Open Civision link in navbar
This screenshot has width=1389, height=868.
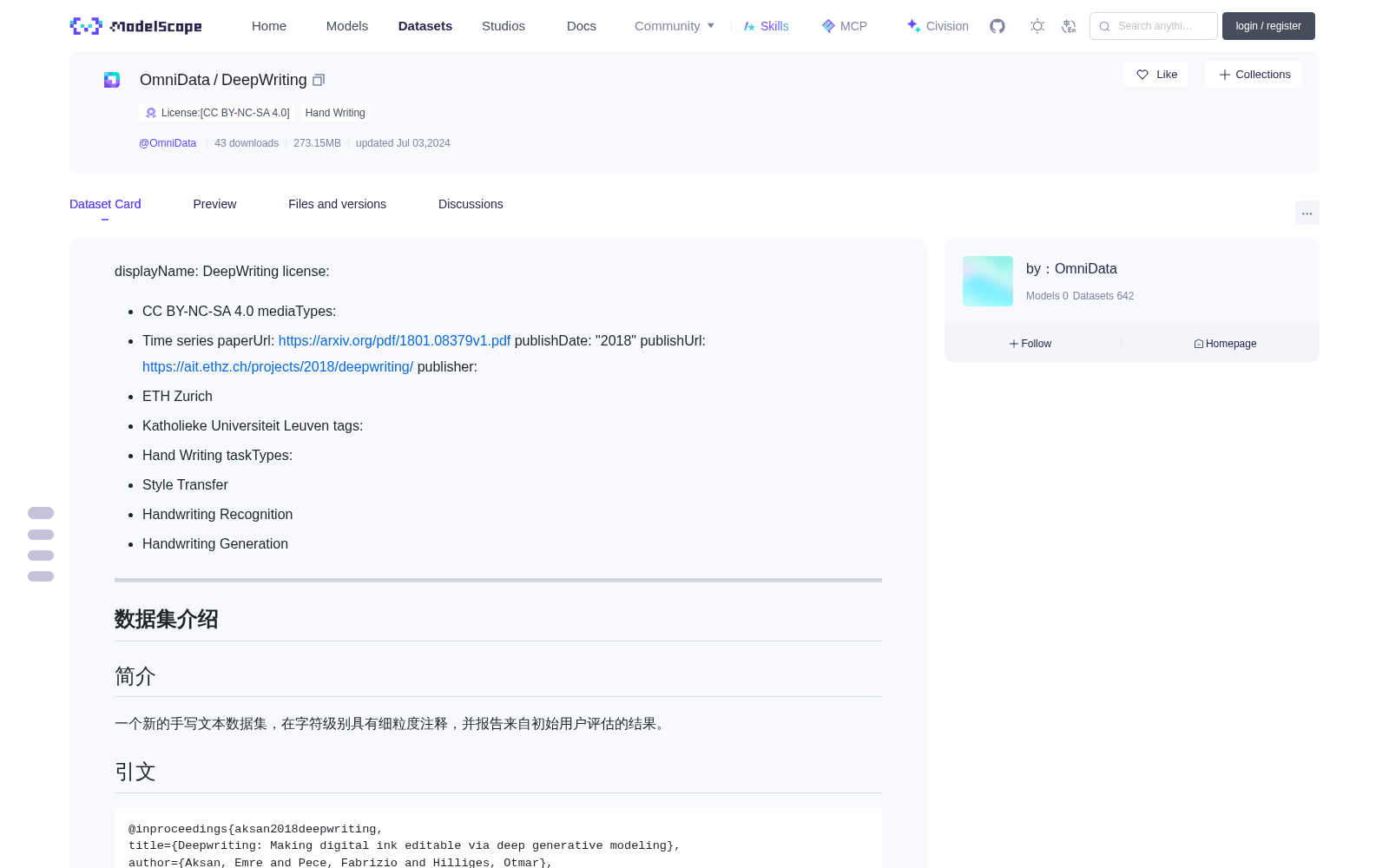pyautogui.click(x=938, y=26)
